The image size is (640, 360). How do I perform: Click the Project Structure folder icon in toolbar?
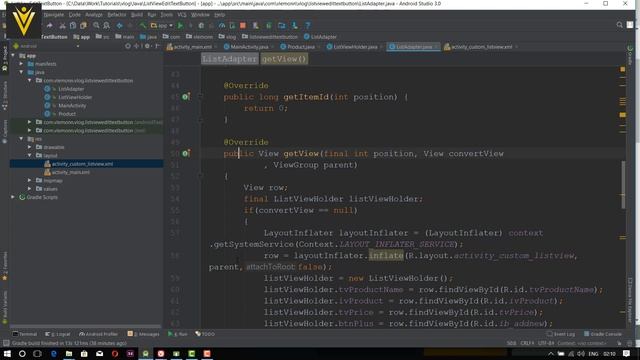[x=282, y=25]
